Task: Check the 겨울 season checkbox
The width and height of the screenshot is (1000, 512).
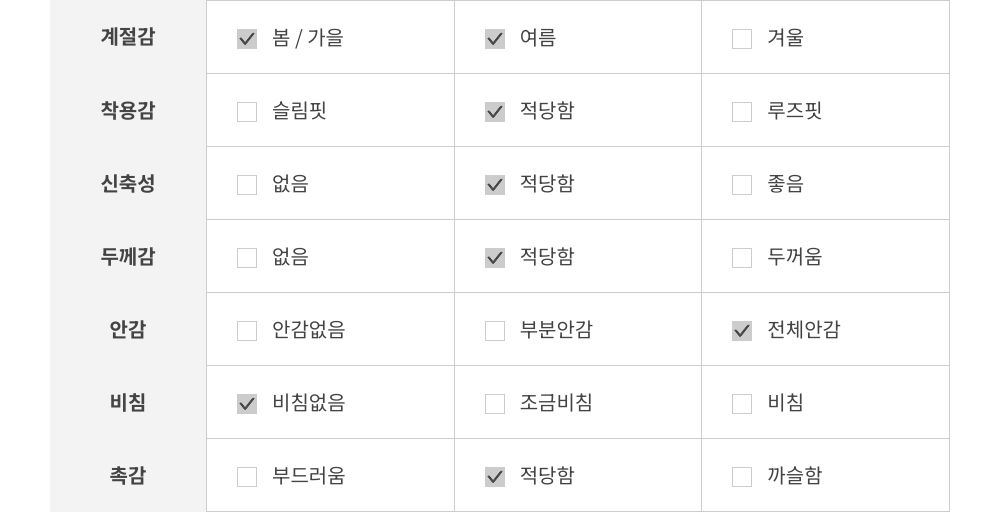Action: point(742,39)
